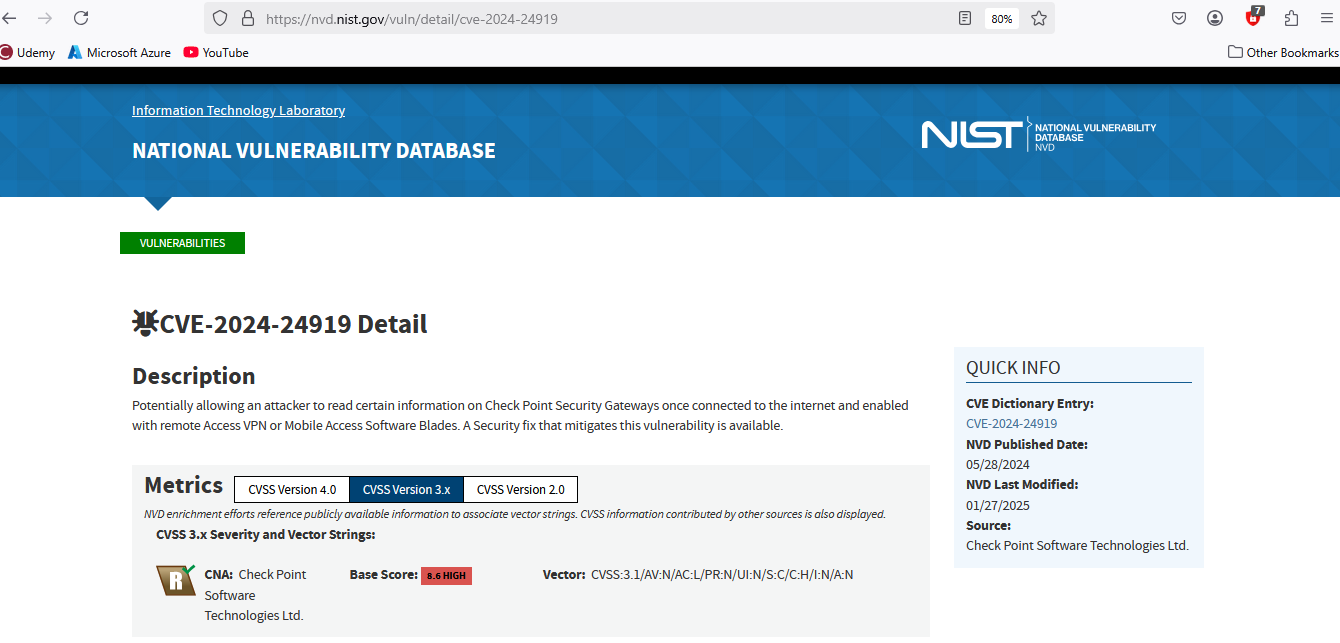Open the shield tracking protection icon
This screenshot has width=1340, height=643.
coord(221,18)
